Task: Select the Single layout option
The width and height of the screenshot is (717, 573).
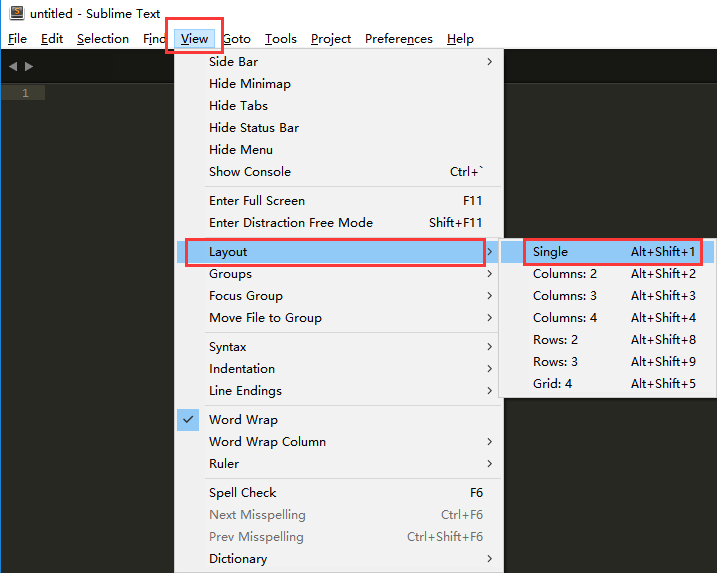Action: coord(607,252)
